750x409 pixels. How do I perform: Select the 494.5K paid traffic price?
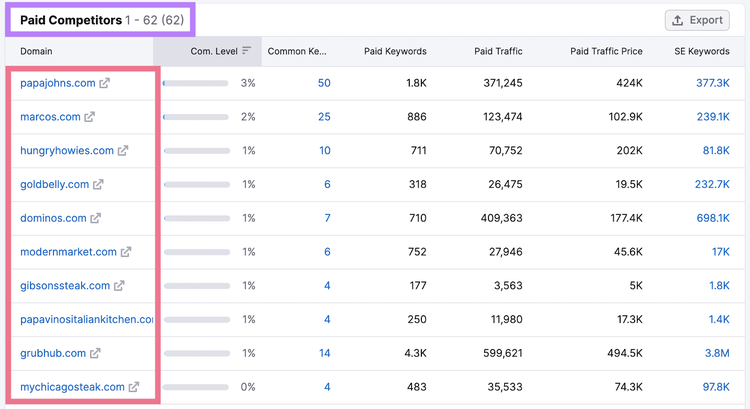click(x=624, y=353)
